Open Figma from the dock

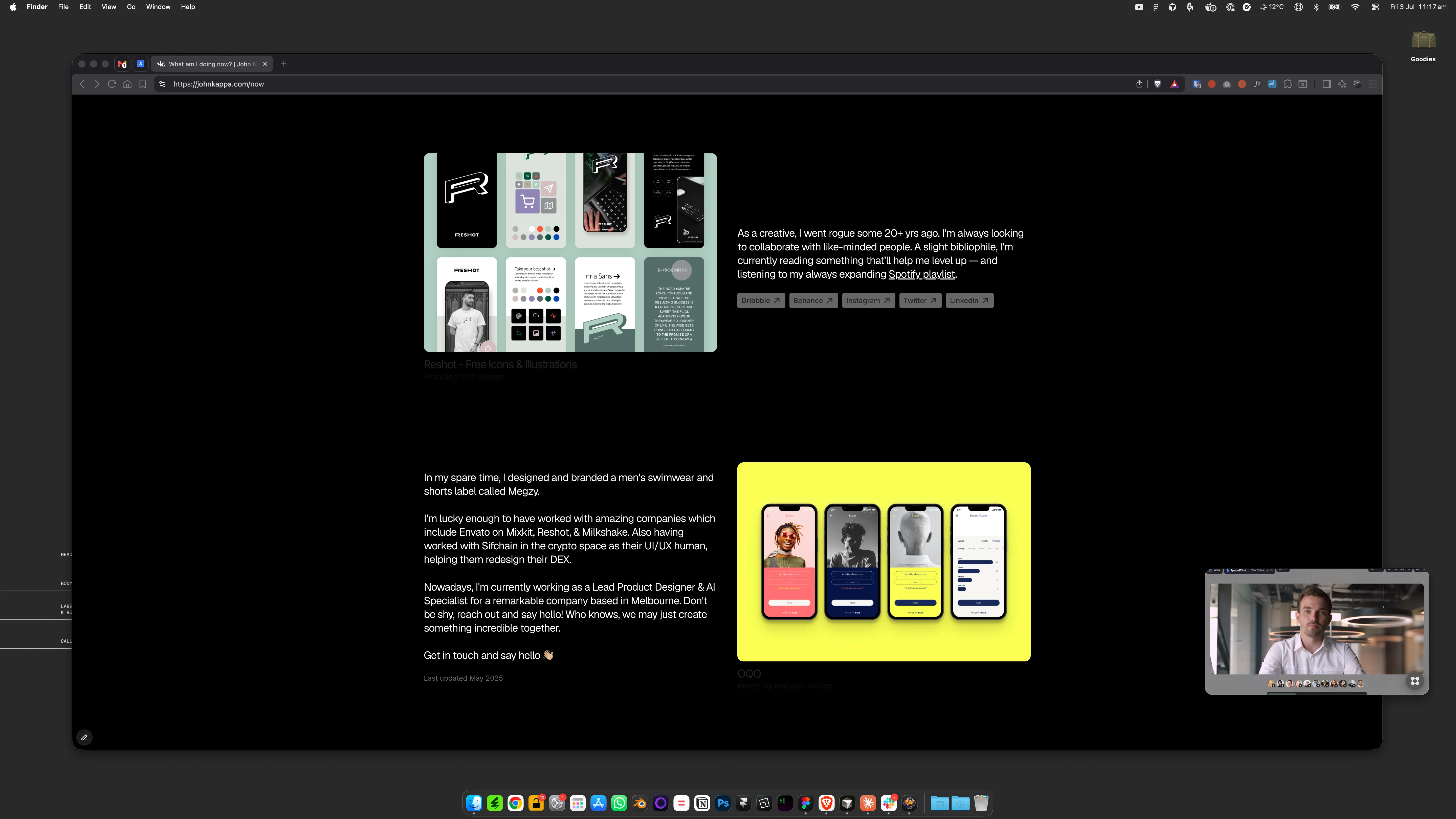(806, 803)
